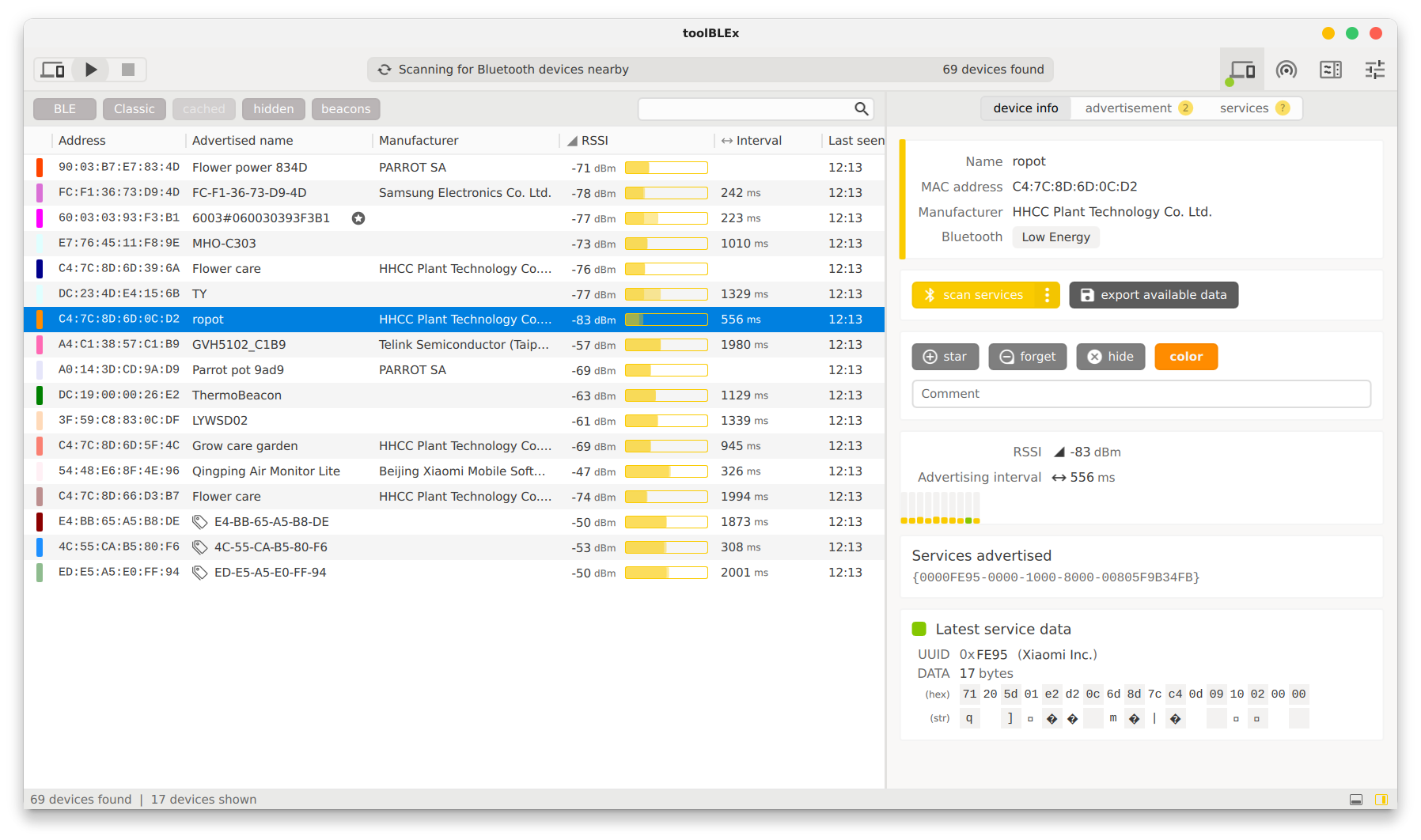
Task: Click the search magnifier icon
Action: tap(862, 109)
